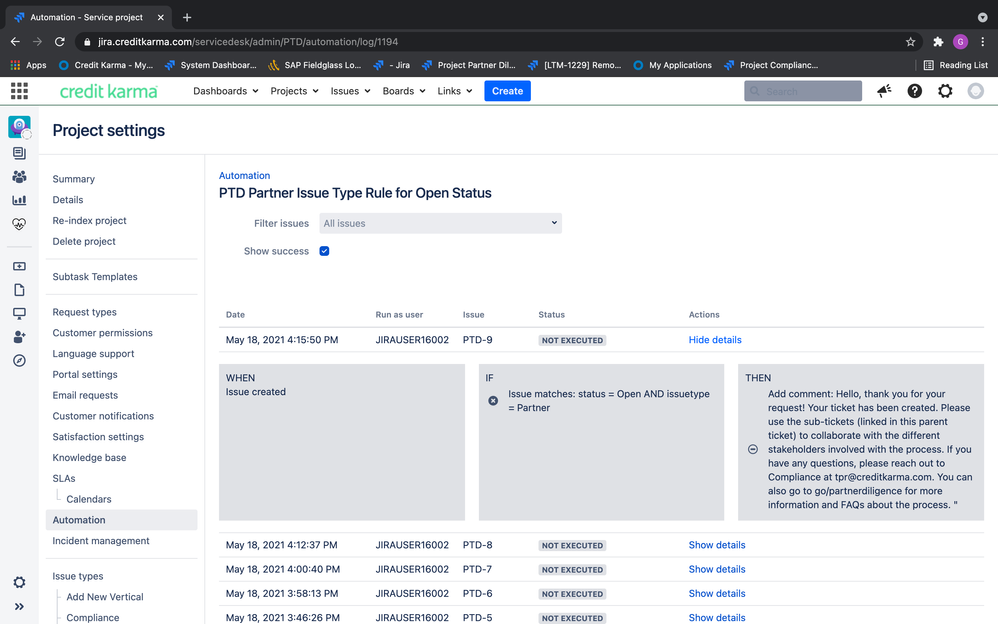The height and width of the screenshot is (624, 998).
Task: Open the compass sidebar icon
Action: [x=19, y=360]
